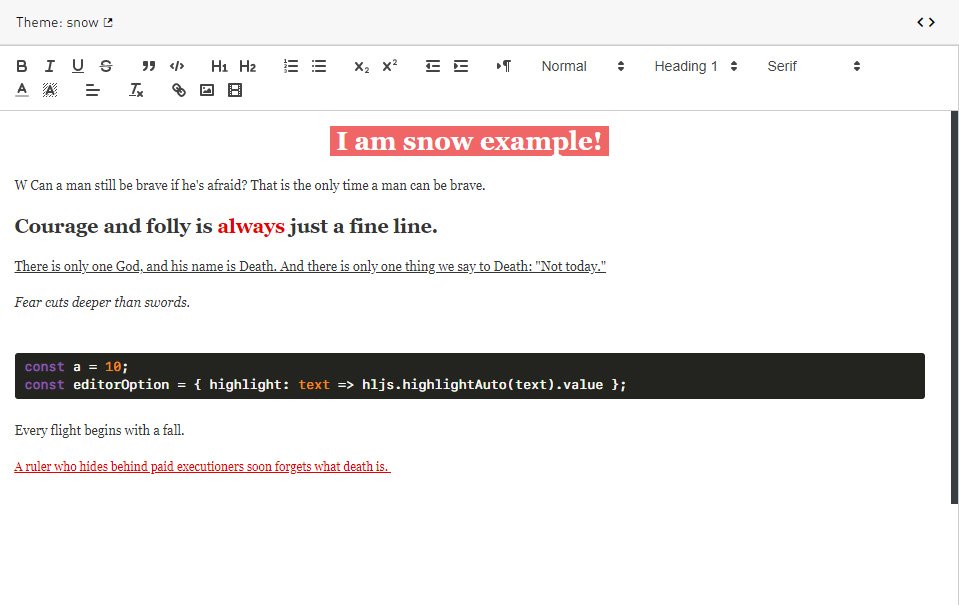Create an ordered numbered list
959x605 pixels.
tap(291, 66)
